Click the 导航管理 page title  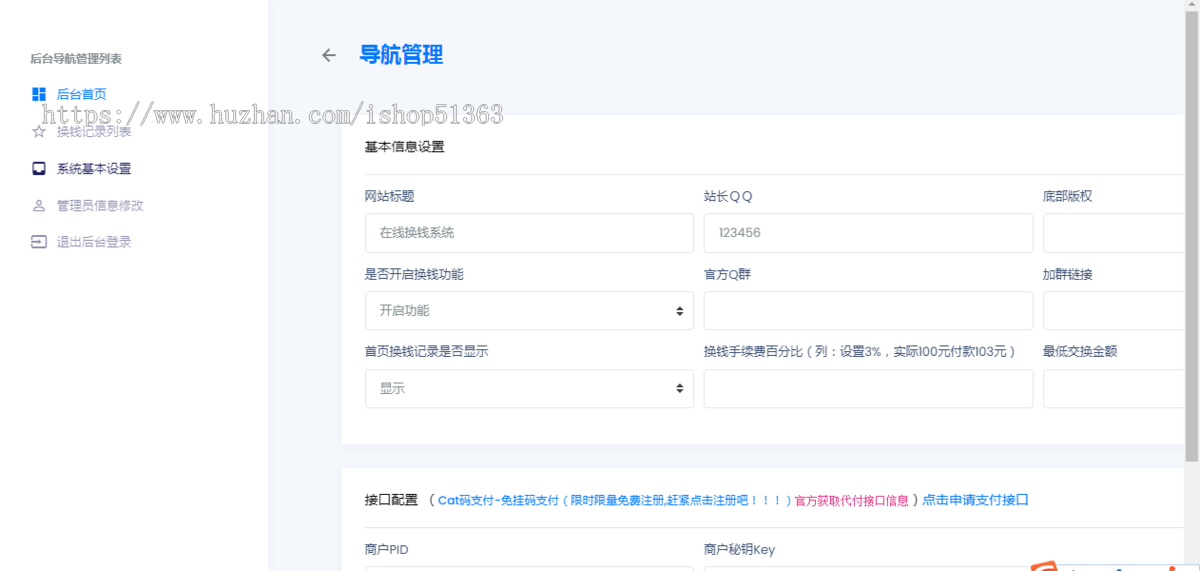[x=401, y=55]
